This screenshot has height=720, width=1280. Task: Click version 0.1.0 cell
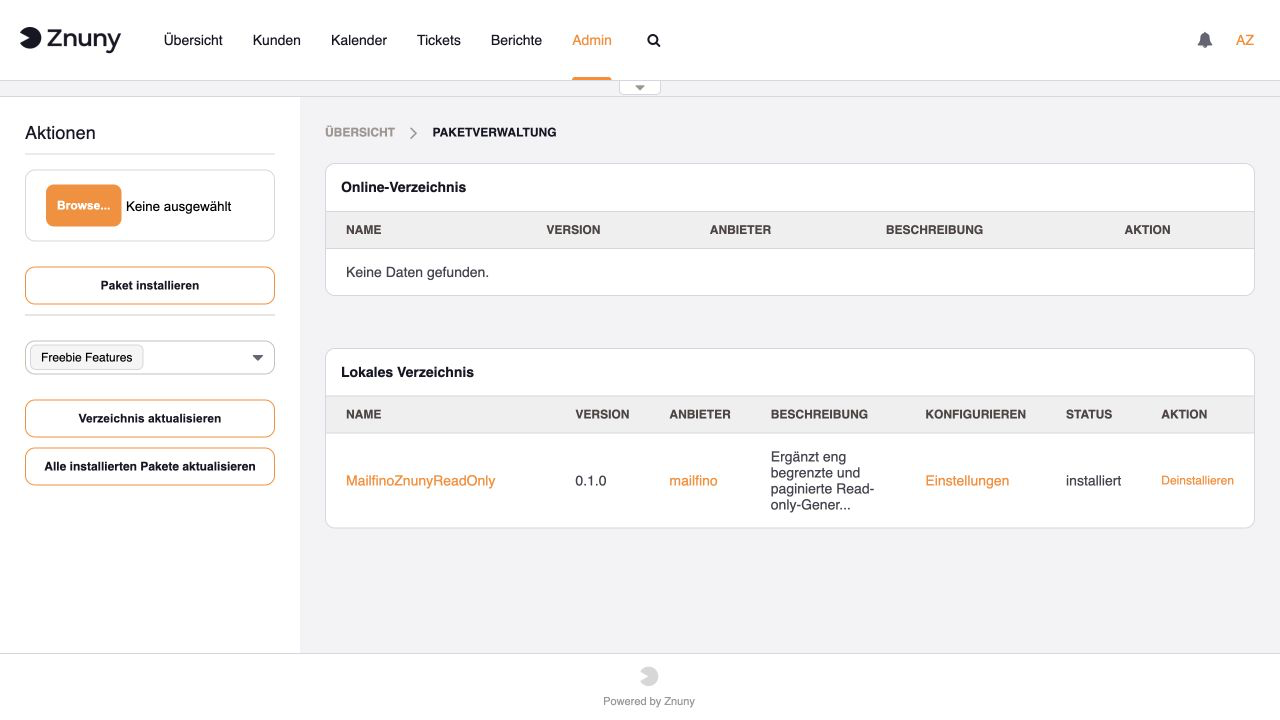[591, 481]
